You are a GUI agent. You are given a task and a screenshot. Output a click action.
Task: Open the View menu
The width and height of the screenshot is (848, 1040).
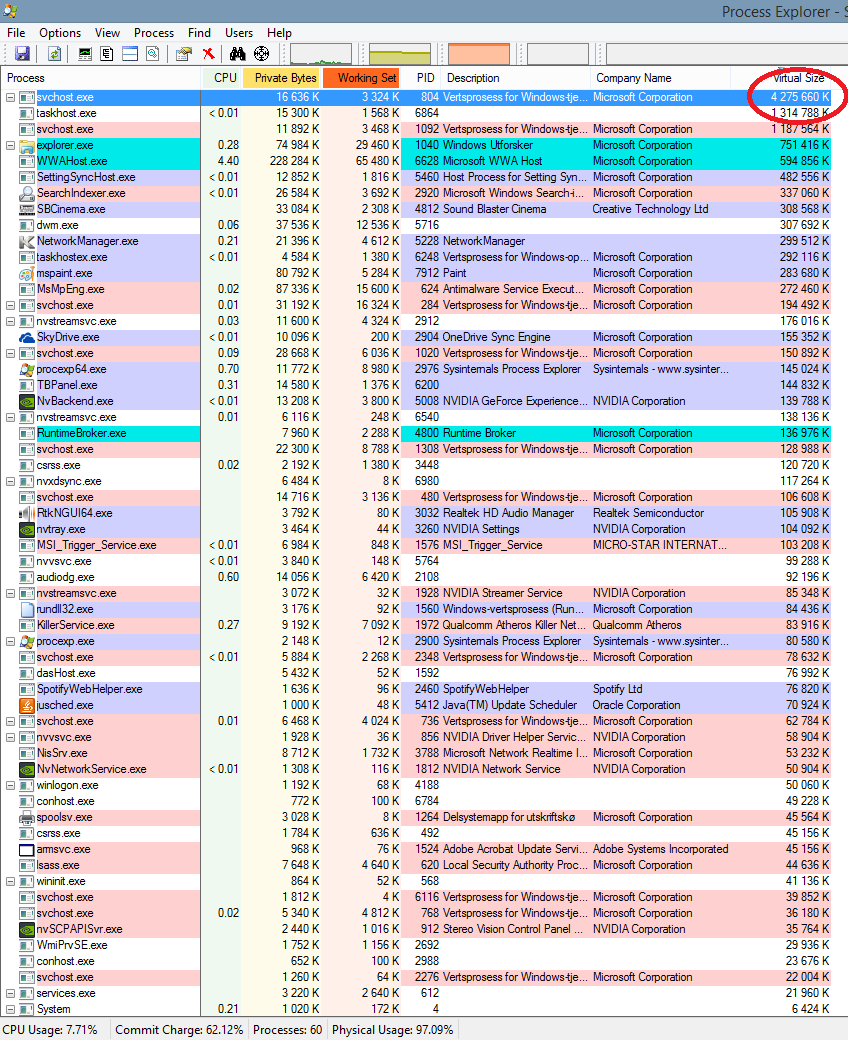(107, 32)
